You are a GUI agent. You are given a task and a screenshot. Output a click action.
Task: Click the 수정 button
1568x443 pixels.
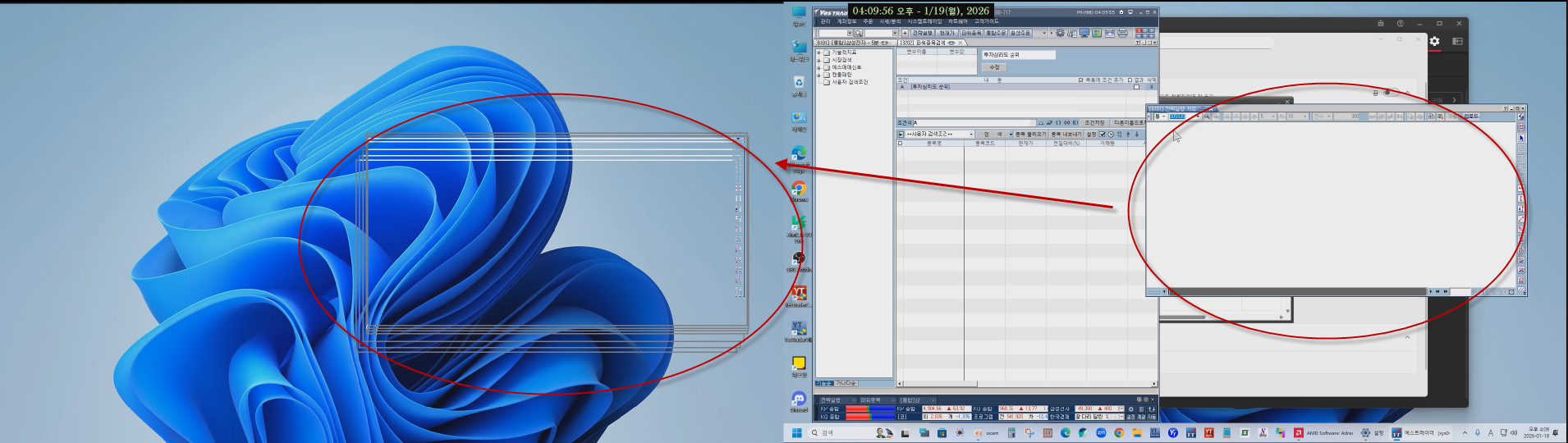[x=994, y=67]
